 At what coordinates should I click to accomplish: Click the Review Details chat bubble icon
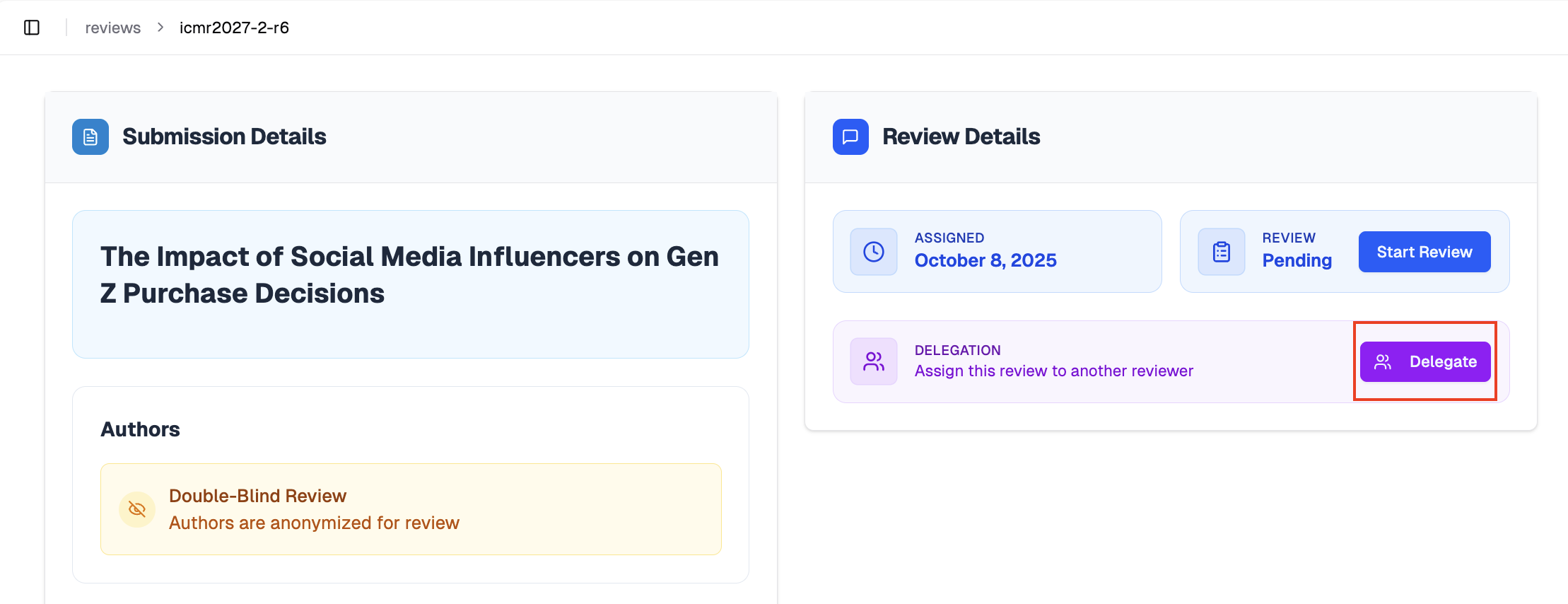pos(850,137)
